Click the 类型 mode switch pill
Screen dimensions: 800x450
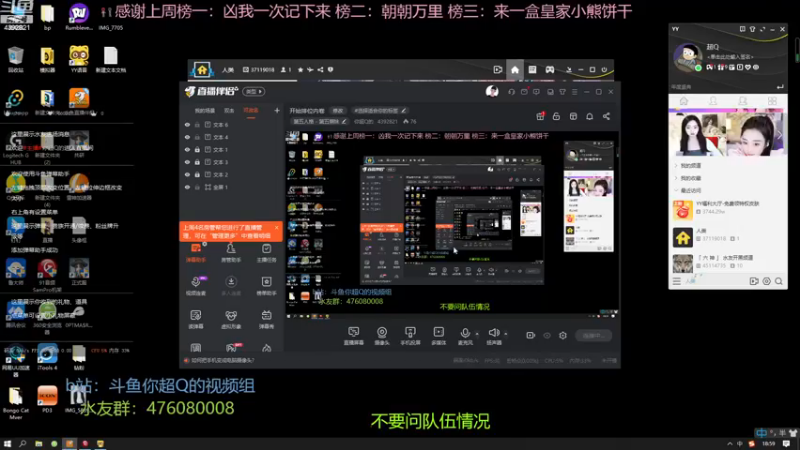click(254, 92)
